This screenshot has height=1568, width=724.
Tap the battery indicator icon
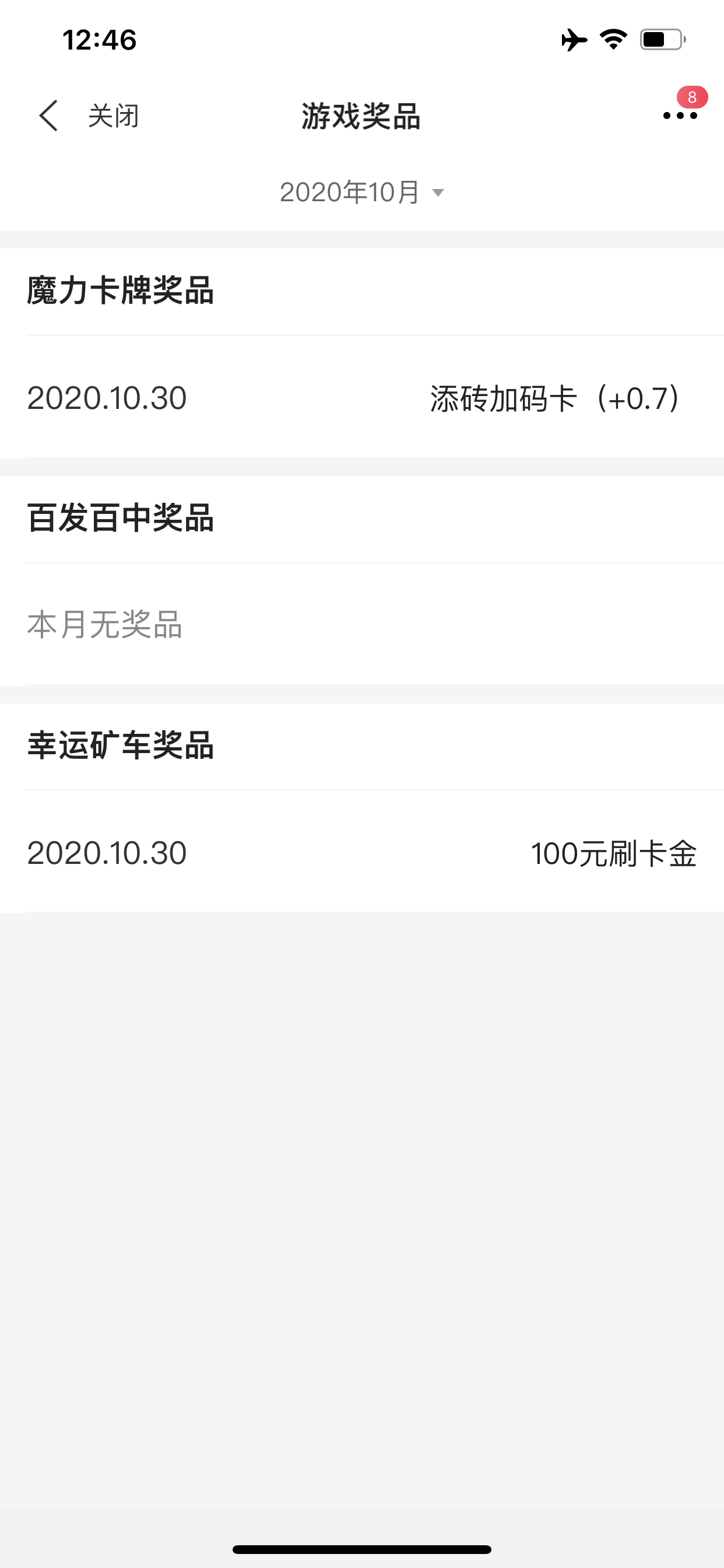click(x=663, y=40)
